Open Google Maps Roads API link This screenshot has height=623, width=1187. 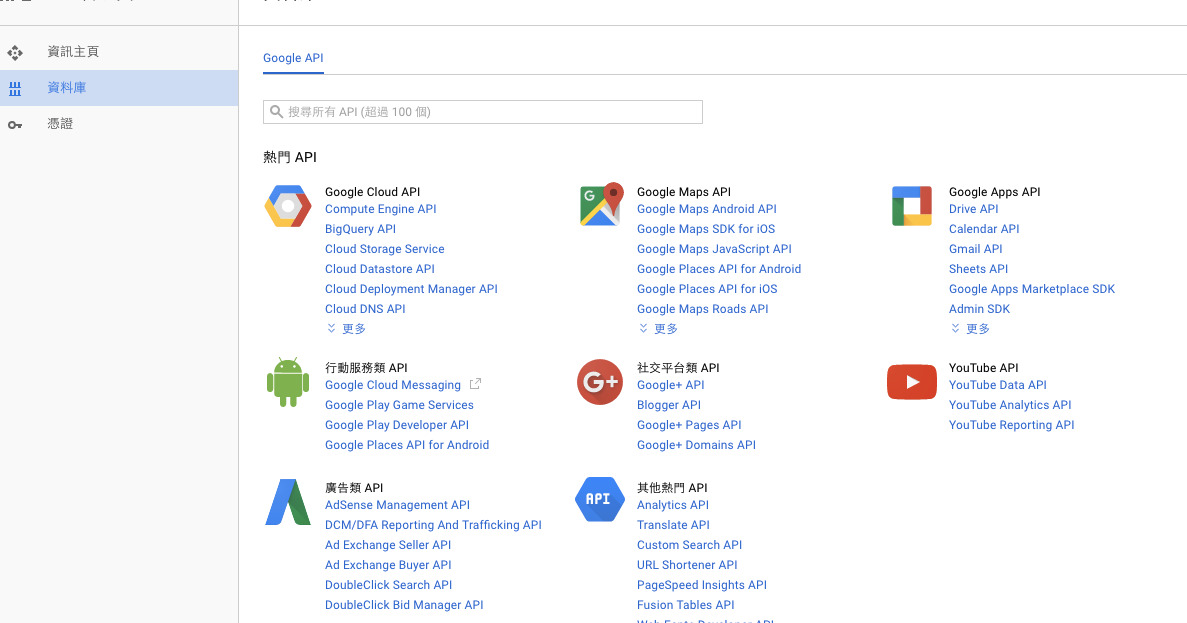point(703,309)
